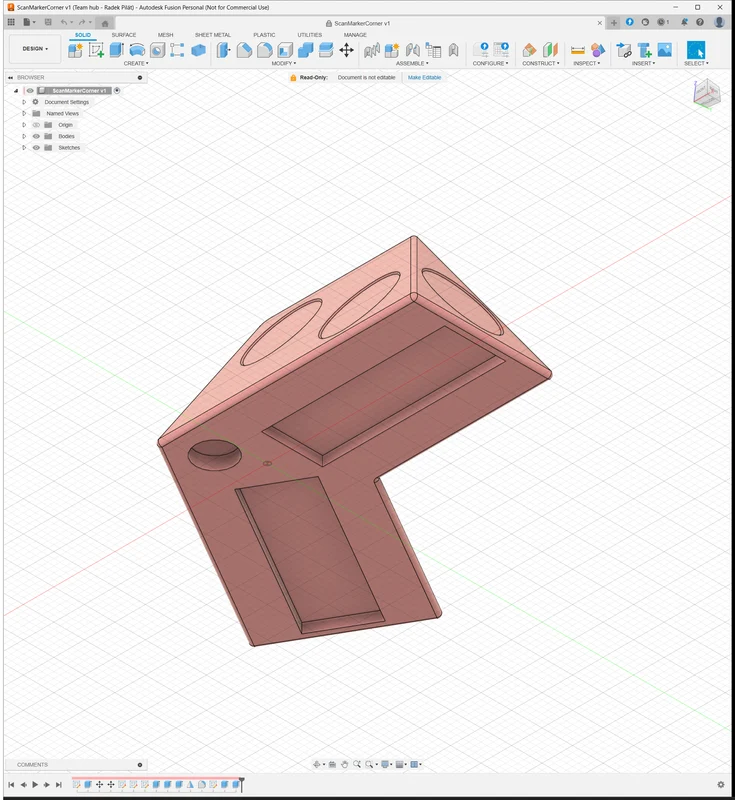Open the MODIFY dropdown menu
The height and width of the screenshot is (800, 735).
coord(284,63)
